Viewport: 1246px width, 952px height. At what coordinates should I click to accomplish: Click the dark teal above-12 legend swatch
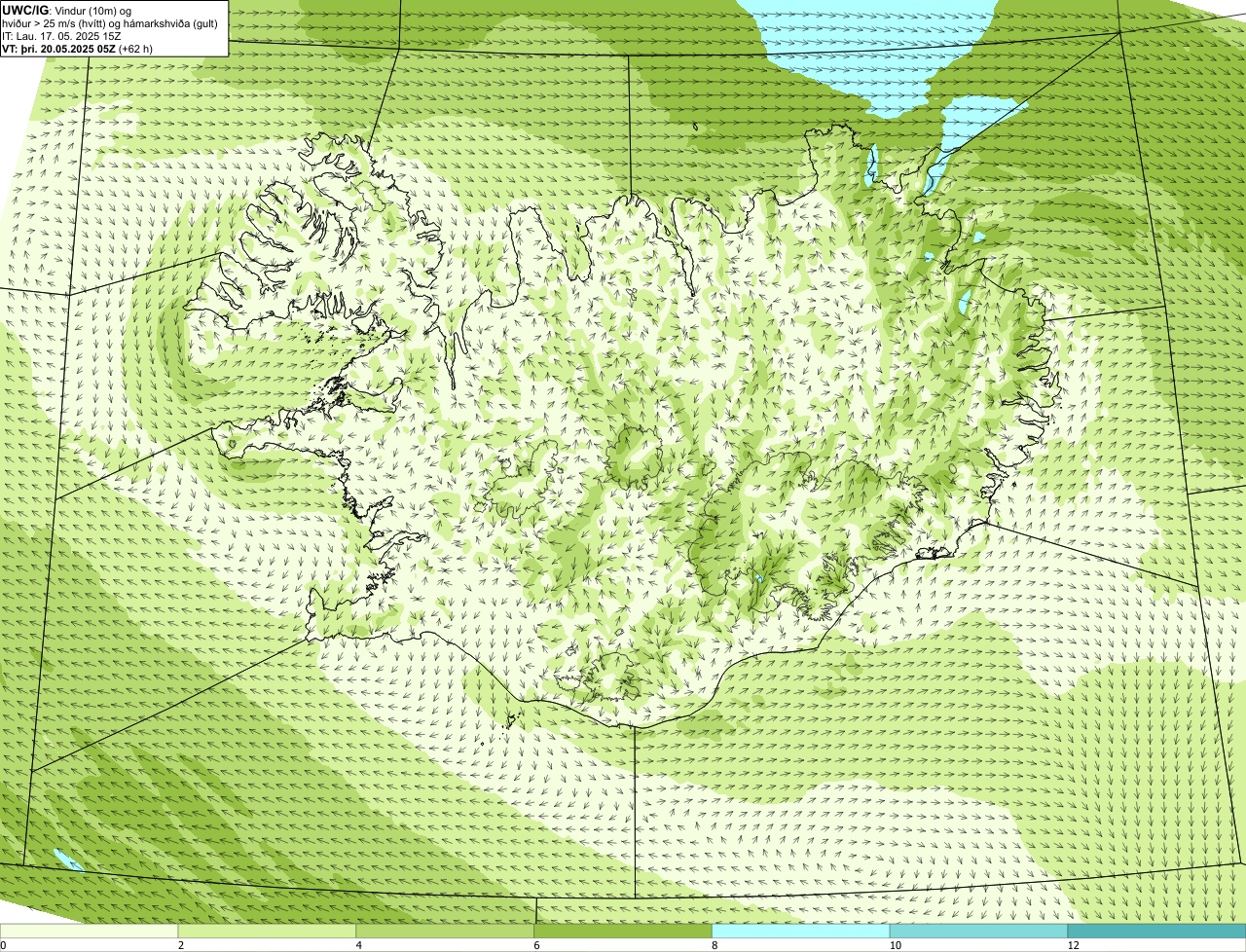tap(1156, 931)
